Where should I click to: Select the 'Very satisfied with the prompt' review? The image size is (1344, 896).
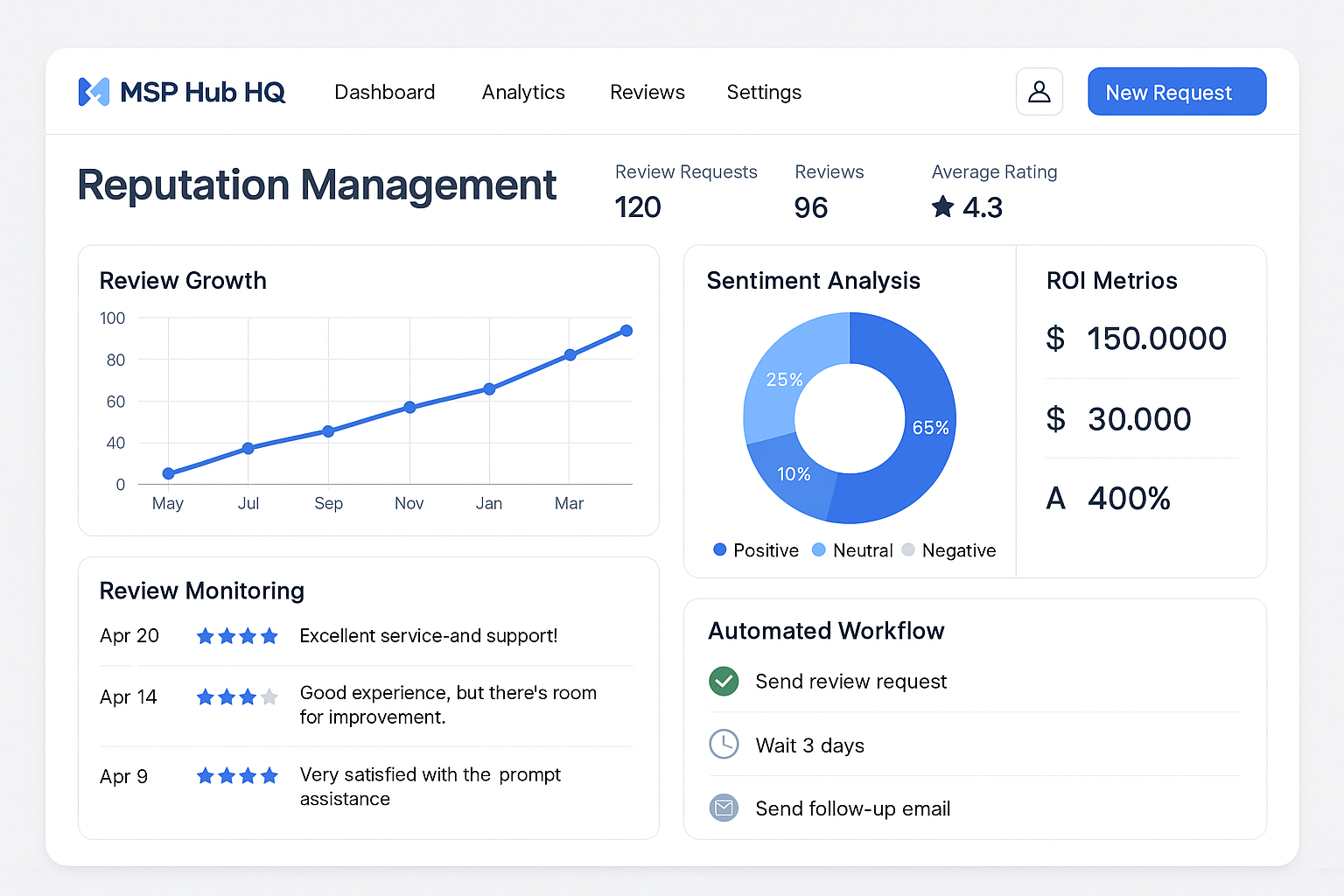tap(430, 787)
